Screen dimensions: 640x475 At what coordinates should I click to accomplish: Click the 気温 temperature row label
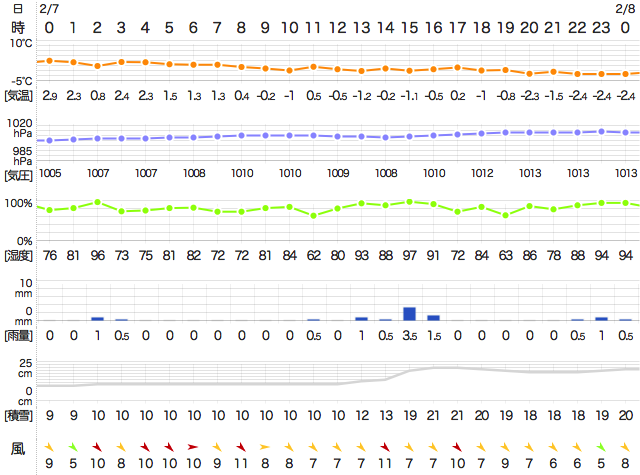19,97
